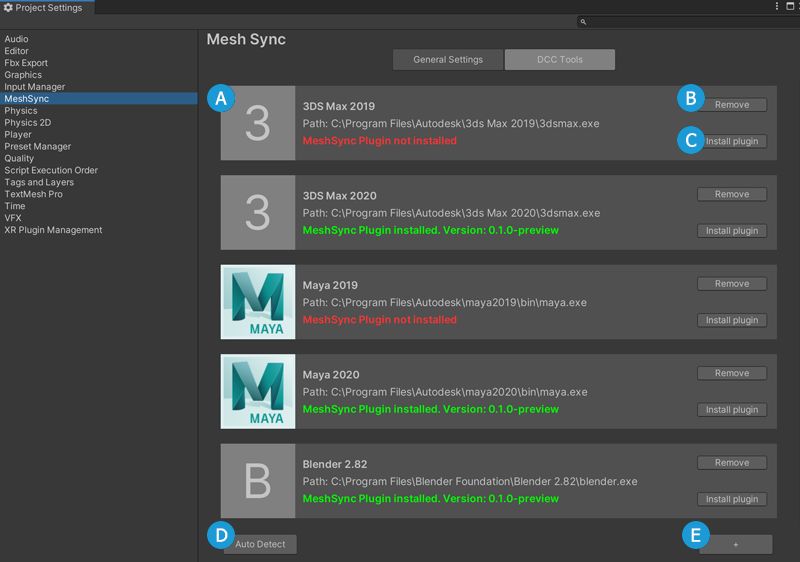The image size is (800, 562).
Task: Install plugin for Maya 2019
Action: (732, 320)
